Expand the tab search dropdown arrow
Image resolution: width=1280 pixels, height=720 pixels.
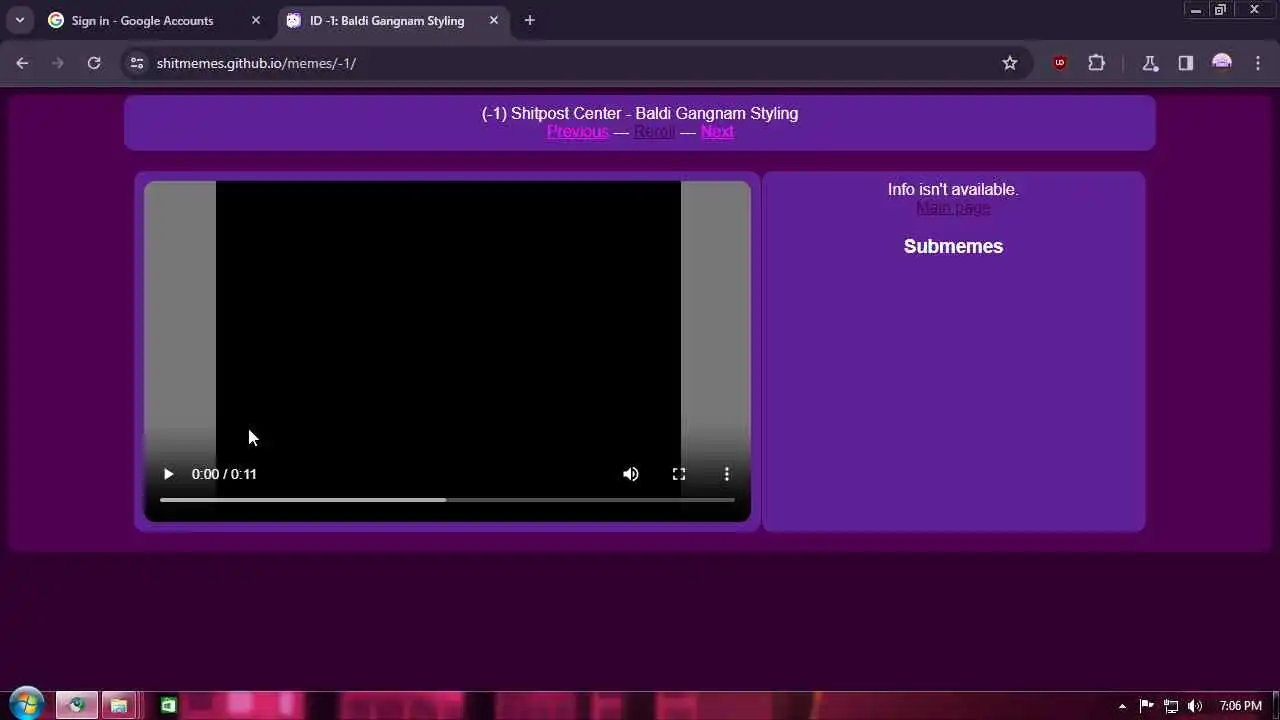click(19, 20)
